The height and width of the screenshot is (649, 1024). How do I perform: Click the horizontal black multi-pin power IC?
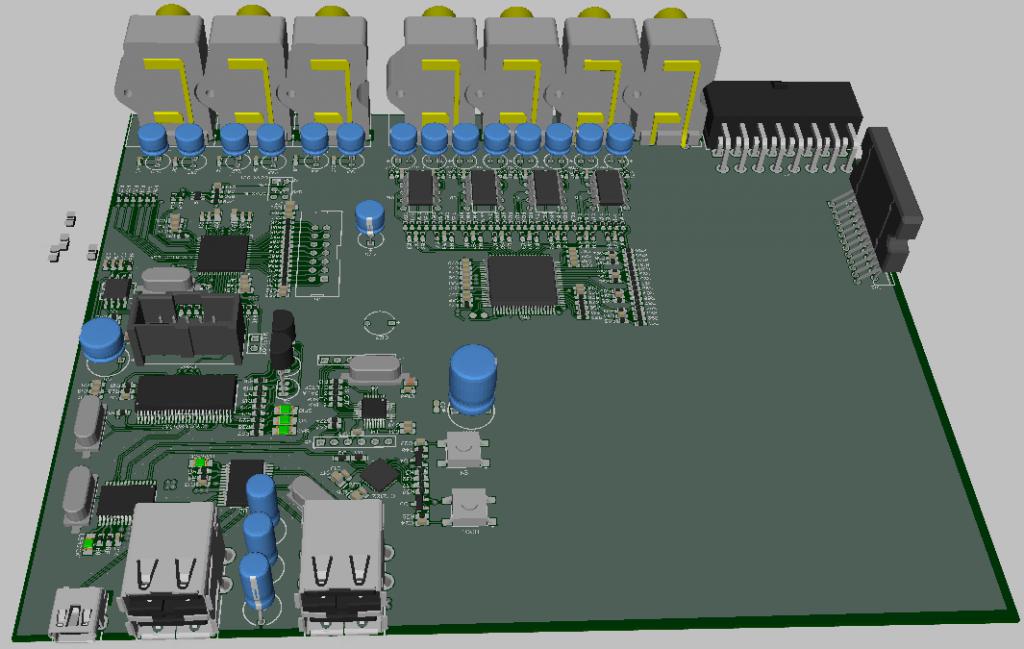pyautogui.click(x=784, y=115)
